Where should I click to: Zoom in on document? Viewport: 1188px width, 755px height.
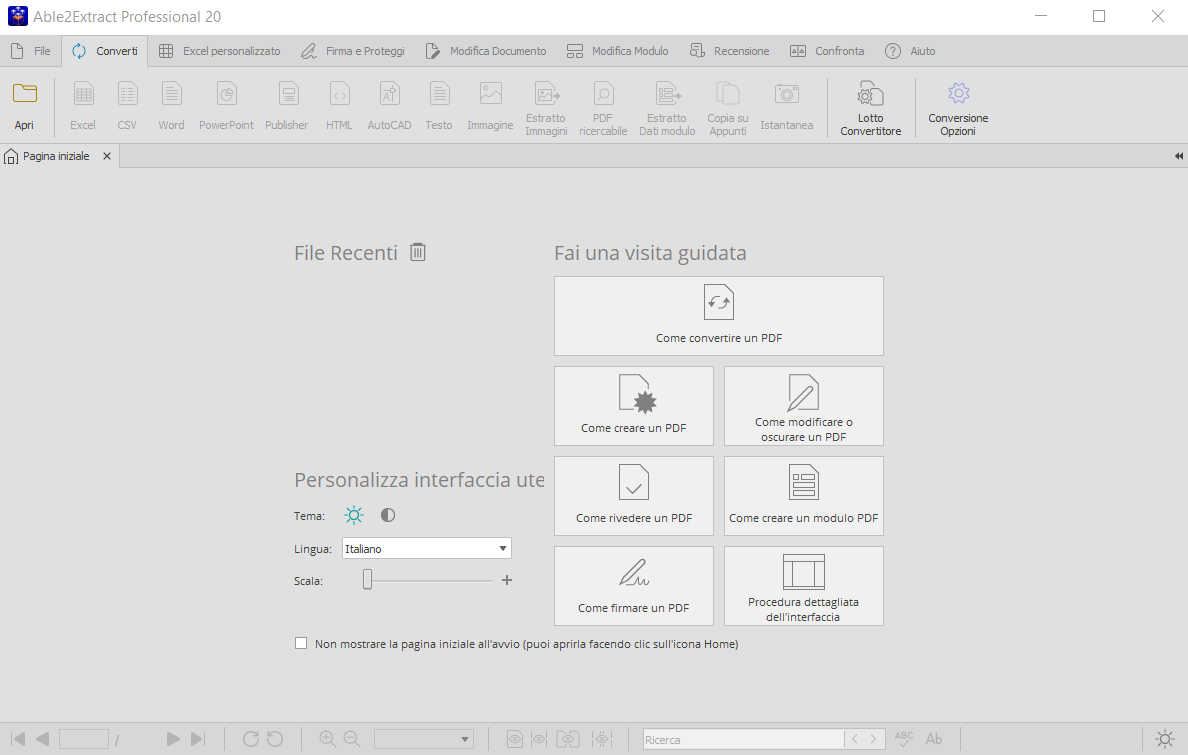tap(327, 738)
